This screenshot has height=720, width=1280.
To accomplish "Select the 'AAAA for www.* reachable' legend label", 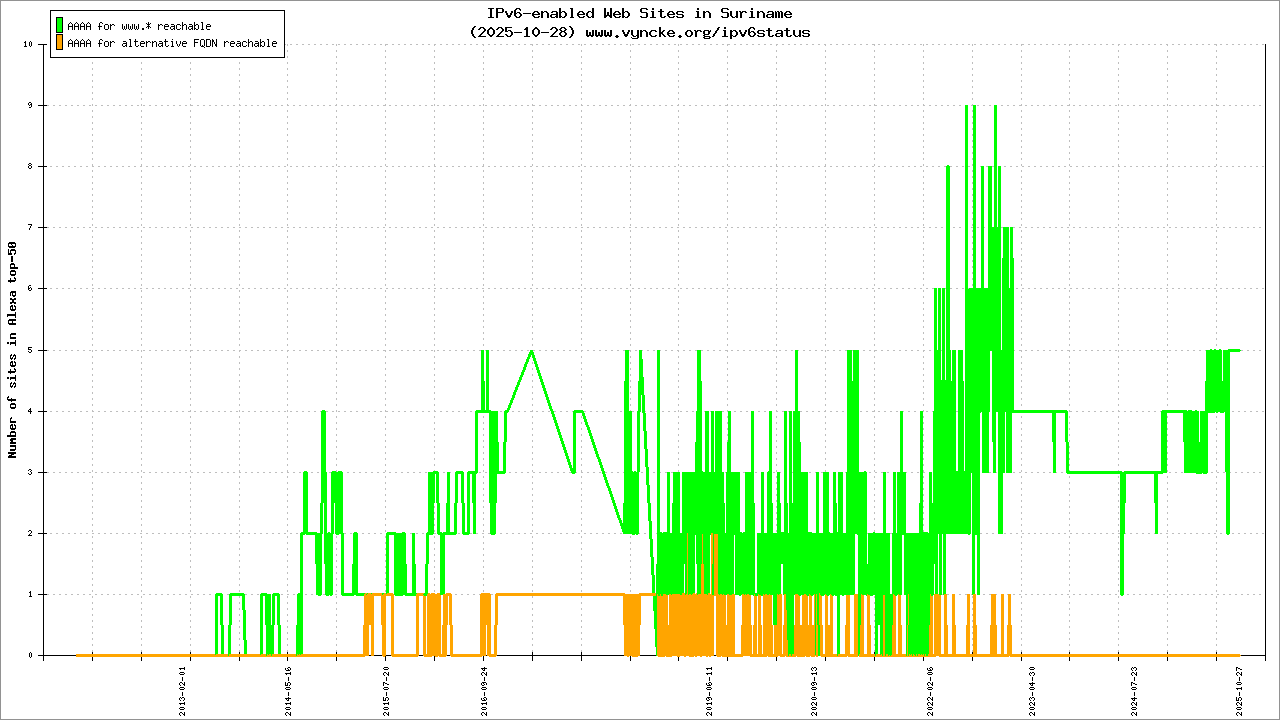I will [x=139, y=26].
